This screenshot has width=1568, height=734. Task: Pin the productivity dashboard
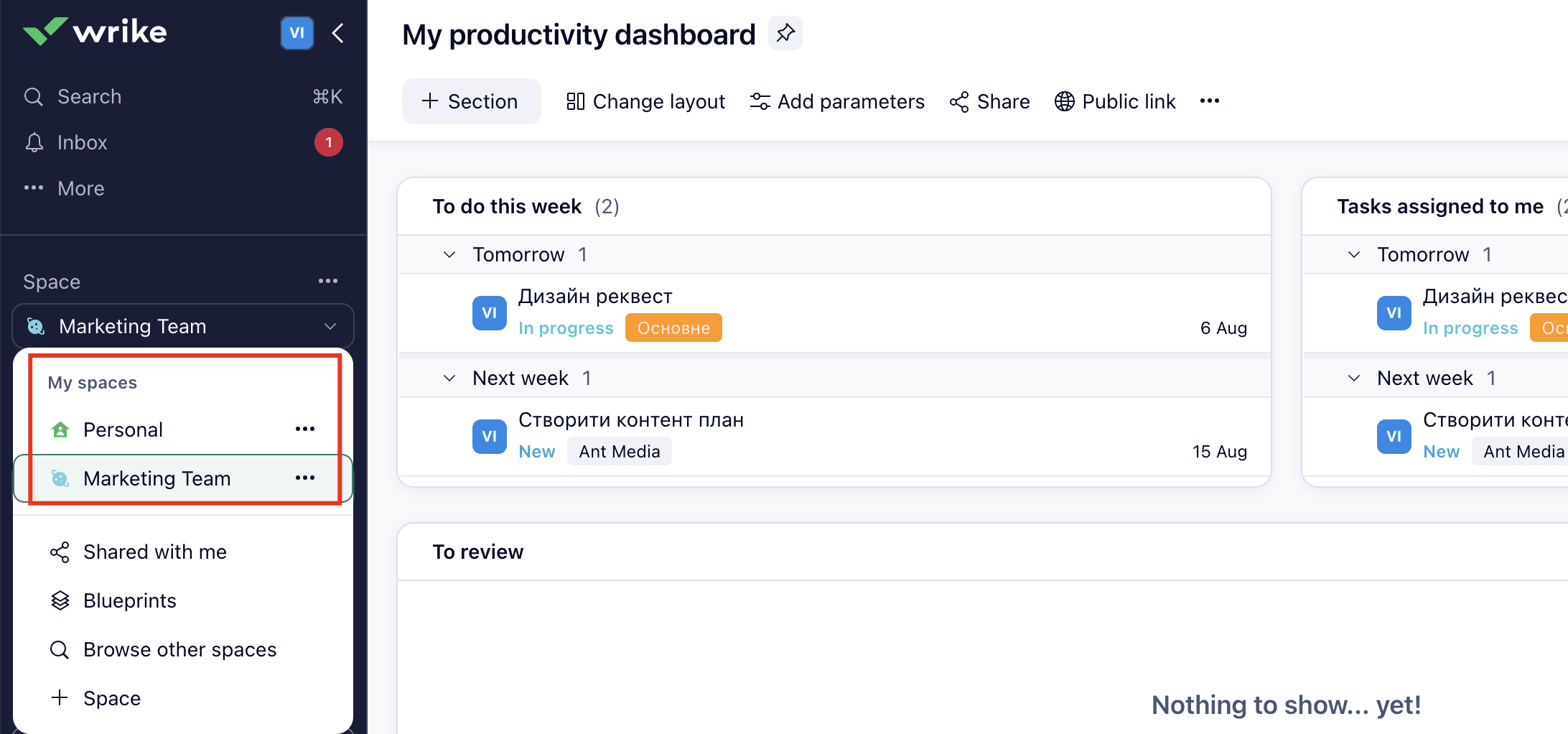[785, 33]
